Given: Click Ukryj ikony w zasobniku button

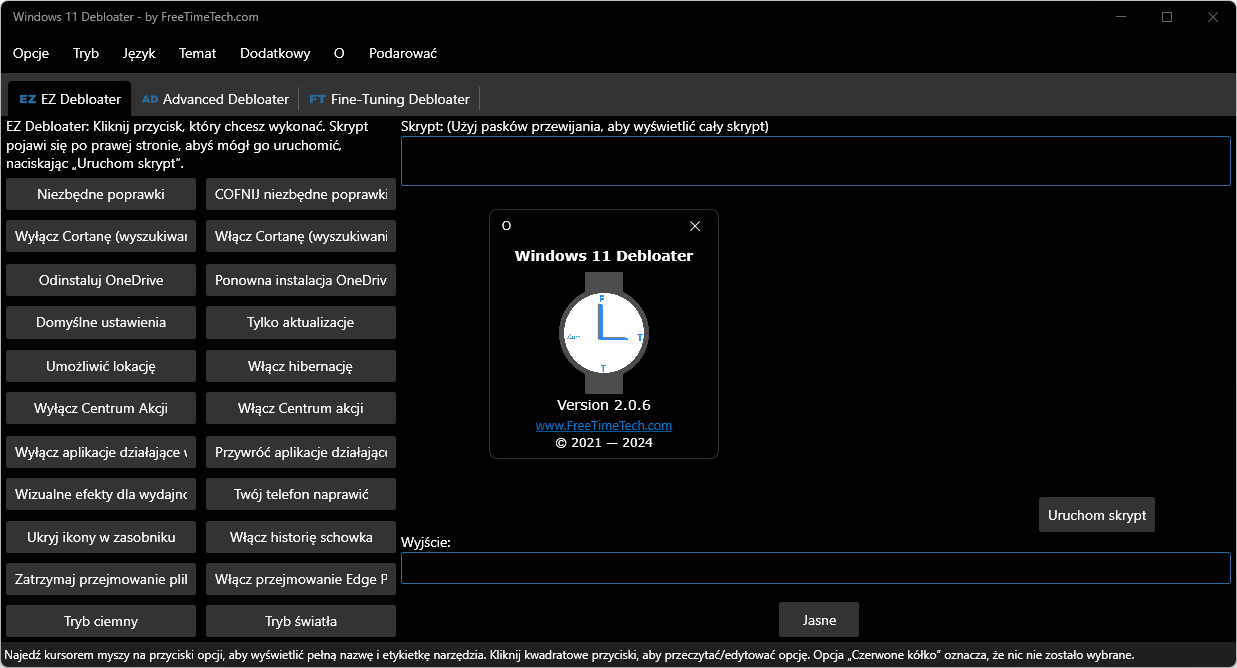Looking at the screenshot, I should click(x=101, y=537).
